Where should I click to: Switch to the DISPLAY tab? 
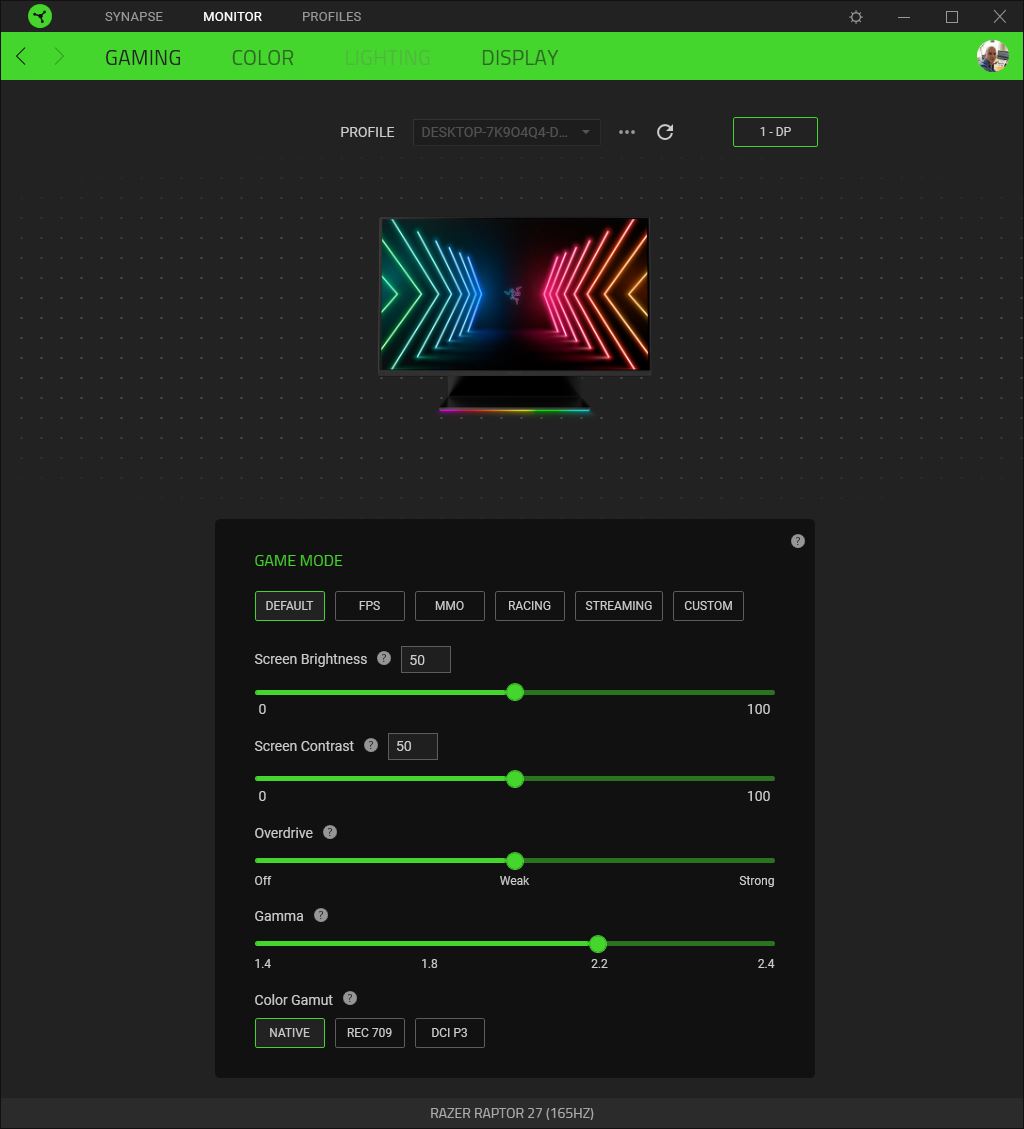point(520,57)
